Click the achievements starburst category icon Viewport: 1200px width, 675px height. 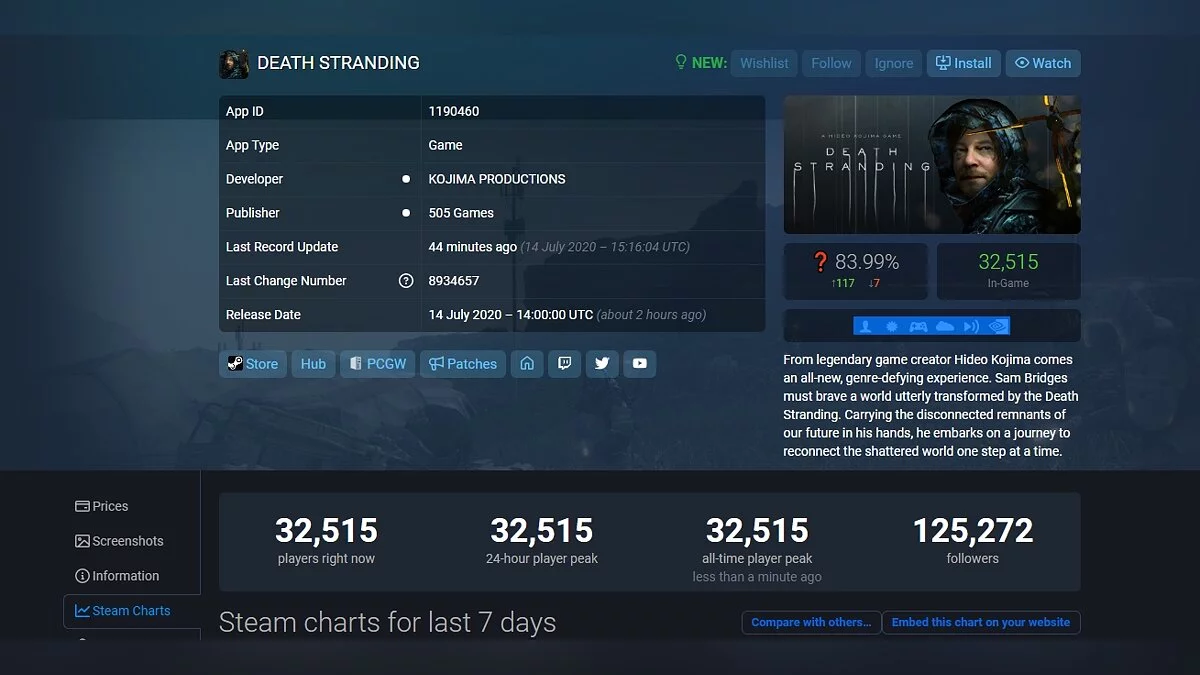893,326
